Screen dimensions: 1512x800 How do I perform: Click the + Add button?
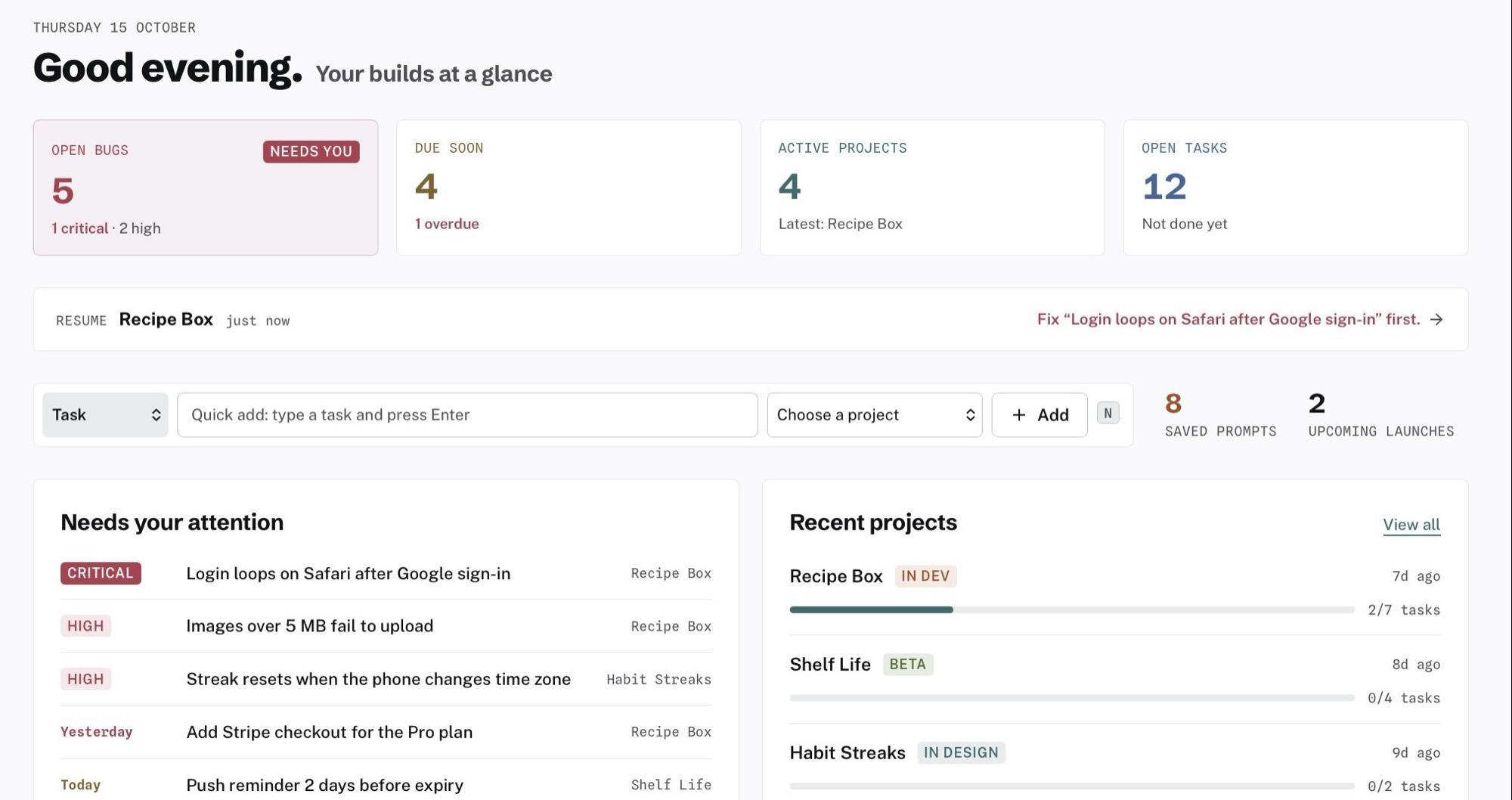coord(1039,414)
